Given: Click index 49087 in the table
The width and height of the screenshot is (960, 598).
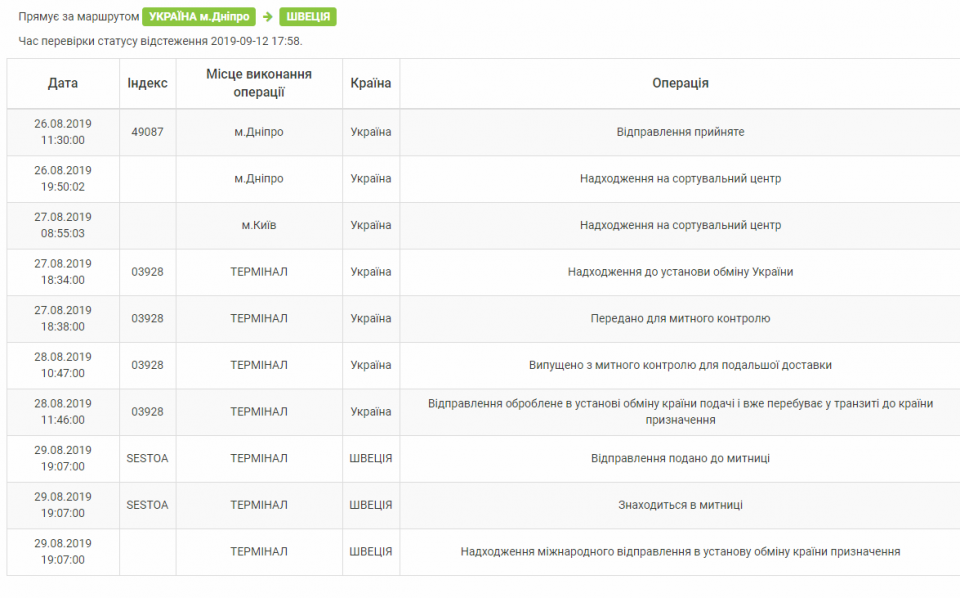Looking at the screenshot, I should coord(147,132).
